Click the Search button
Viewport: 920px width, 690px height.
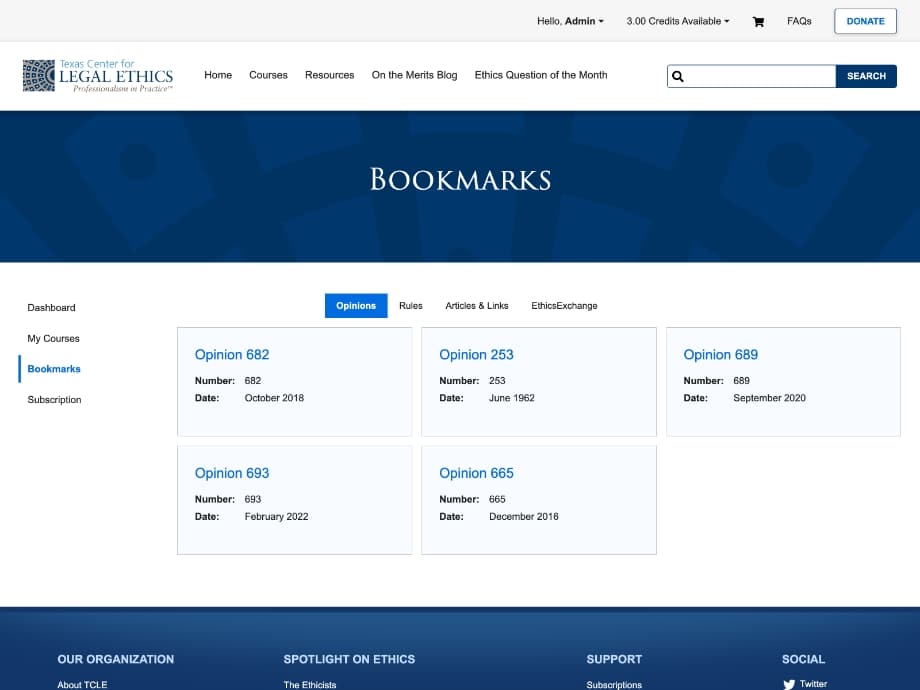pos(866,76)
